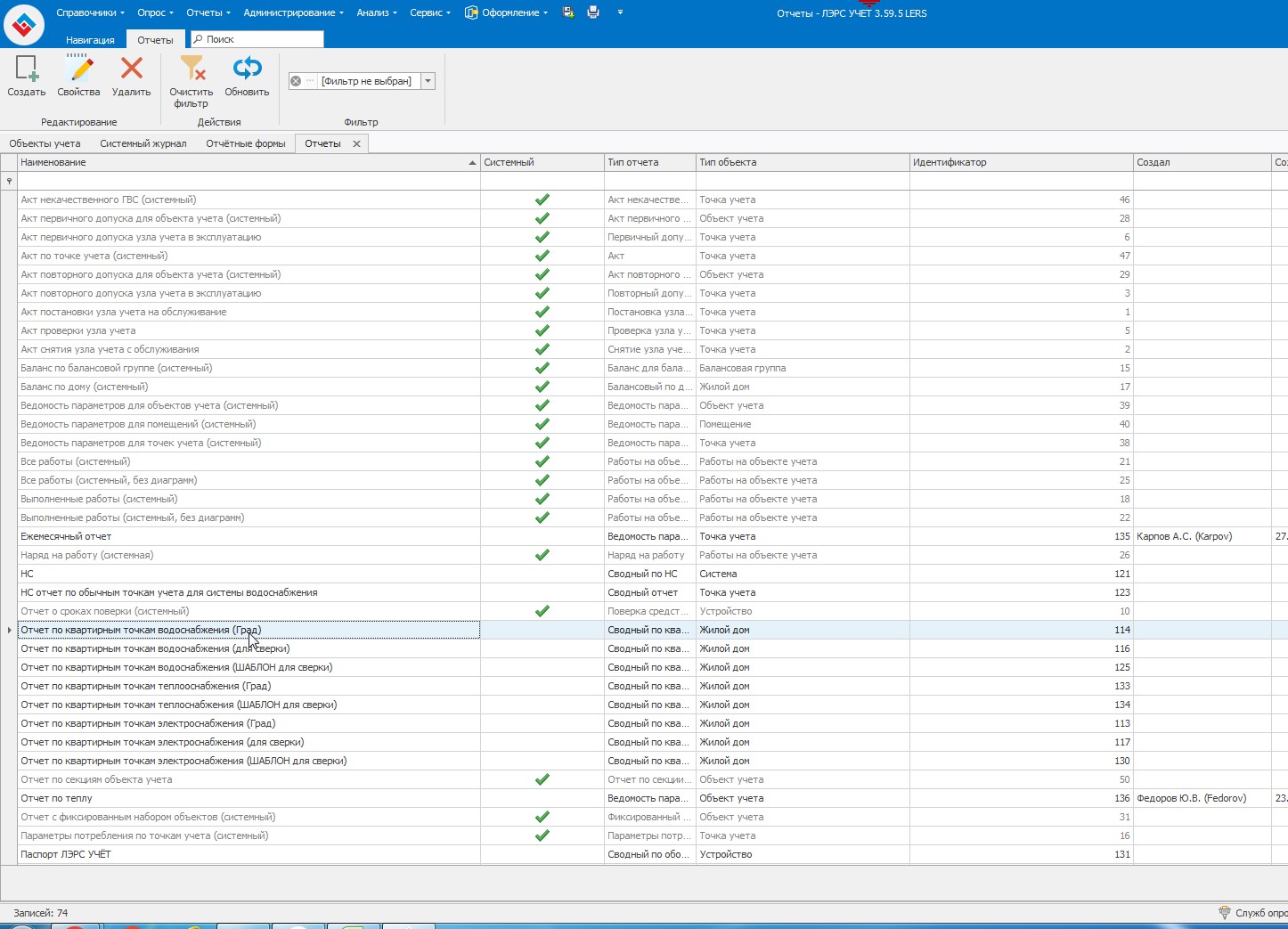
Task: Open the Системный журнал tab
Action: [143, 143]
